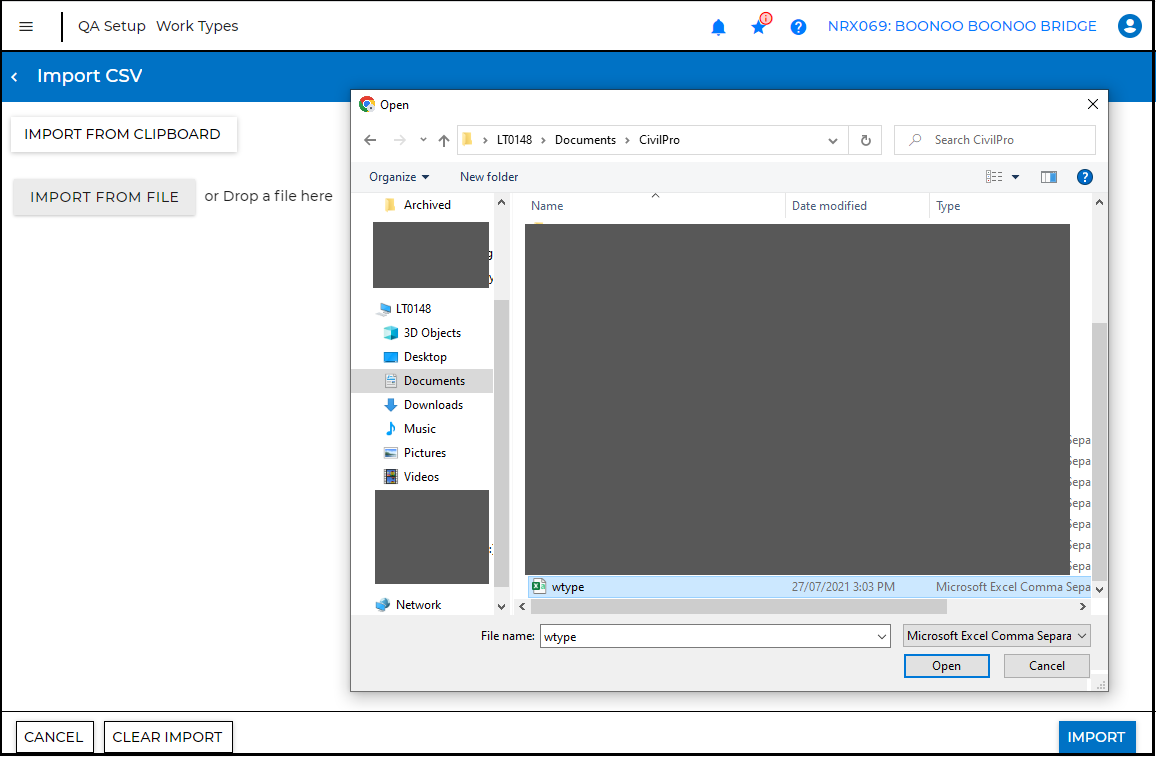Select the wtype file row

(809, 587)
